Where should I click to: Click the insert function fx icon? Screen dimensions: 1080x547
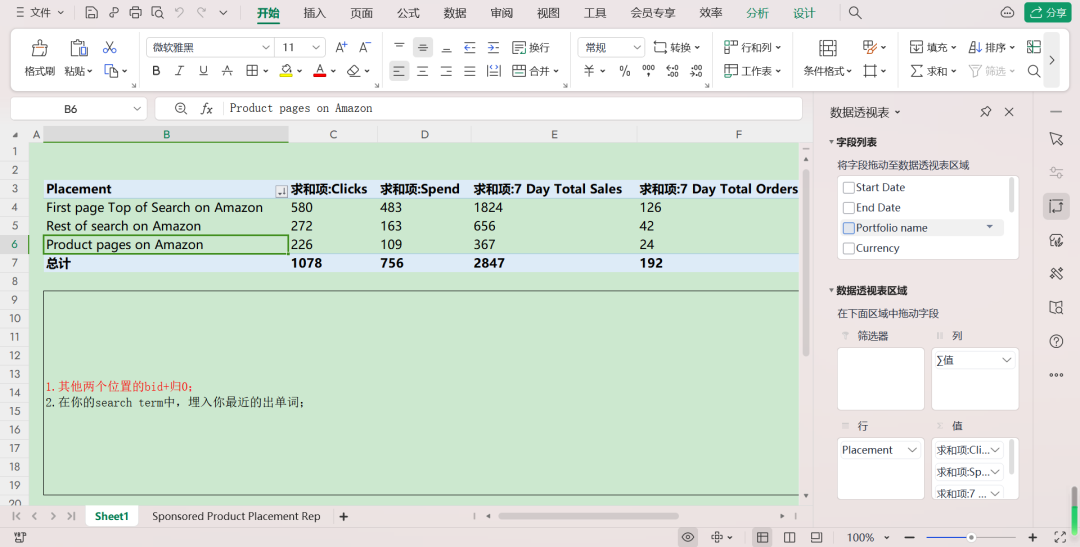tap(207, 108)
